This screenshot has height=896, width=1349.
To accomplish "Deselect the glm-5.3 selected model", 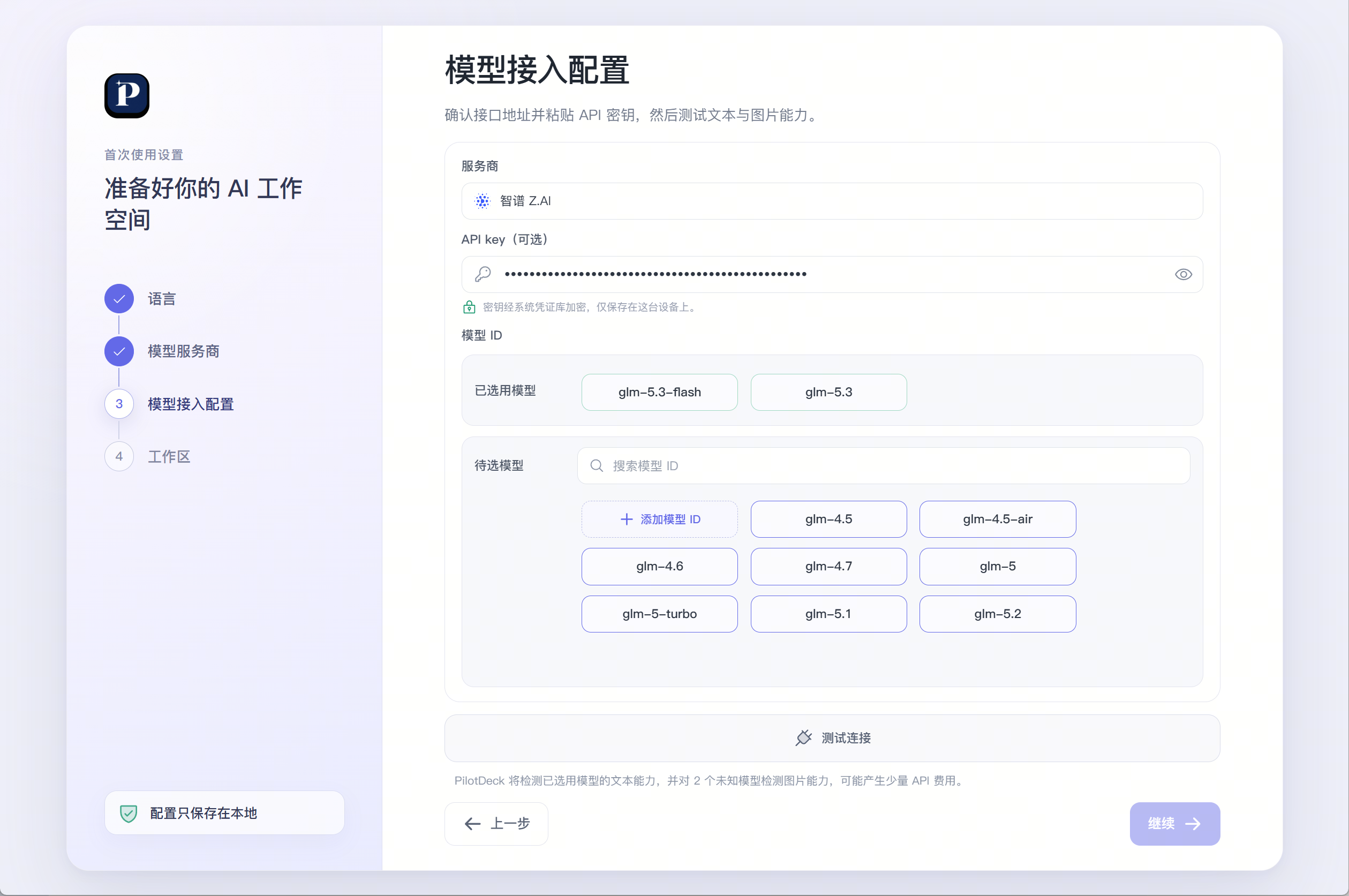I will coord(828,392).
